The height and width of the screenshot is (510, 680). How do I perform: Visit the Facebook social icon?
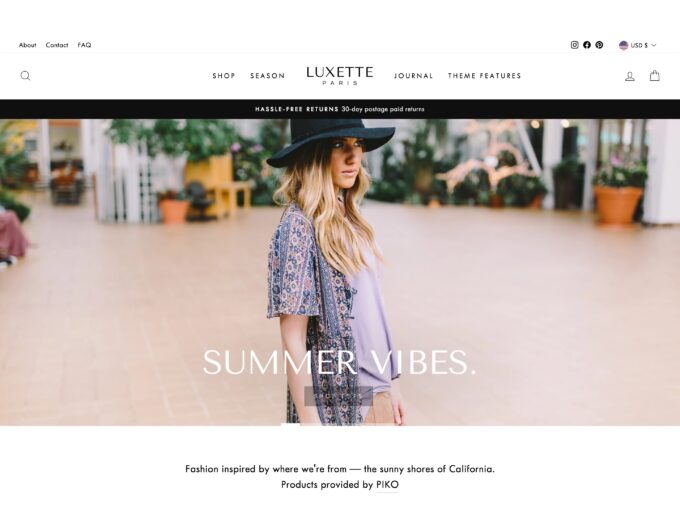coord(587,45)
